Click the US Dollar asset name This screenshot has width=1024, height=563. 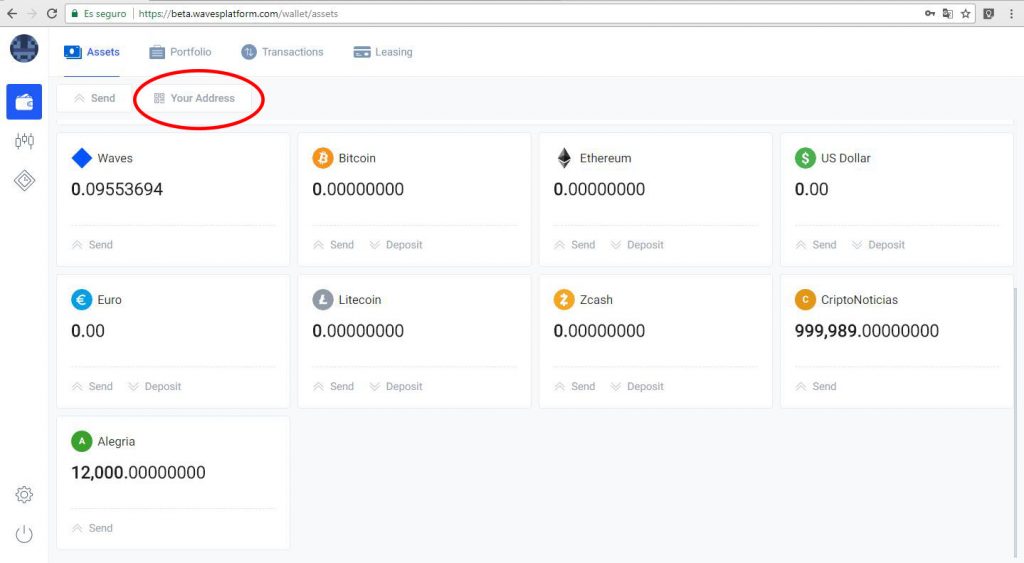pyautogui.click(x=846, y=158)
